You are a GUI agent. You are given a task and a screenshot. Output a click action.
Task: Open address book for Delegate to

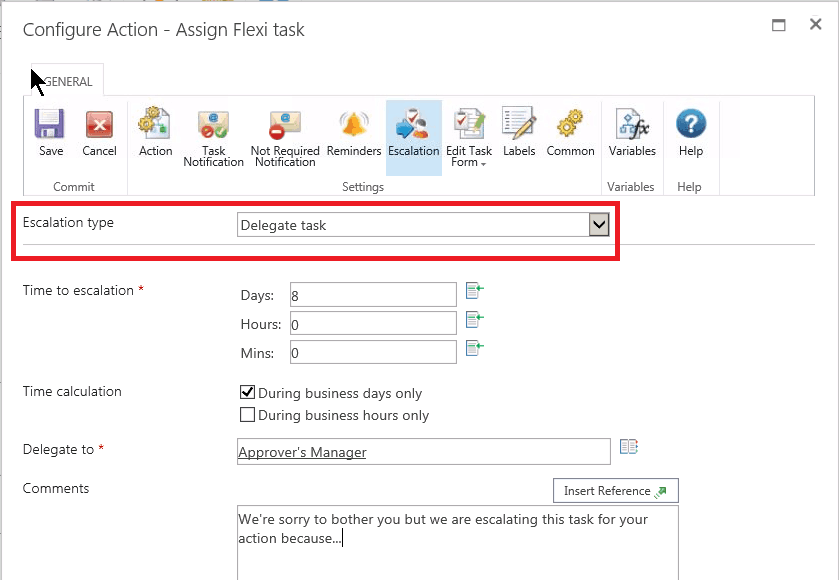629,447
